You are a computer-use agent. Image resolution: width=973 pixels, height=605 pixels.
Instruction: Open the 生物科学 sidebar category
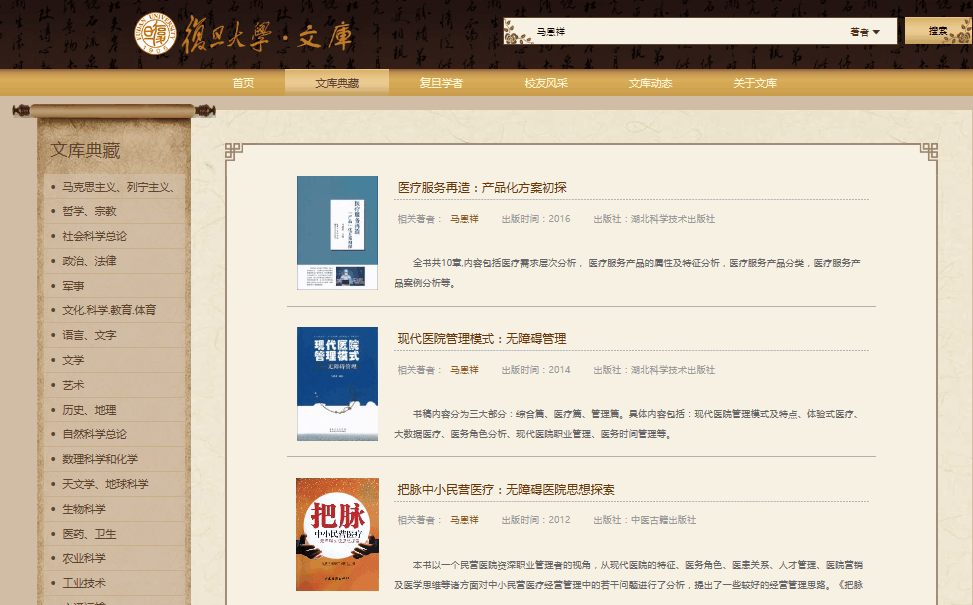[x=84, y=509]
